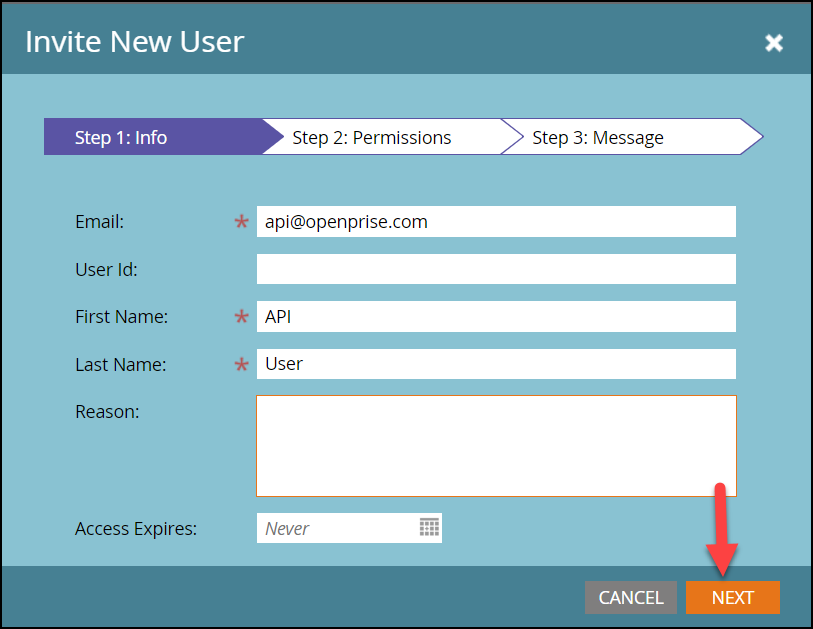Screen dimensions: 813x629
Task: Click the NEXT button
Action: 732,597
